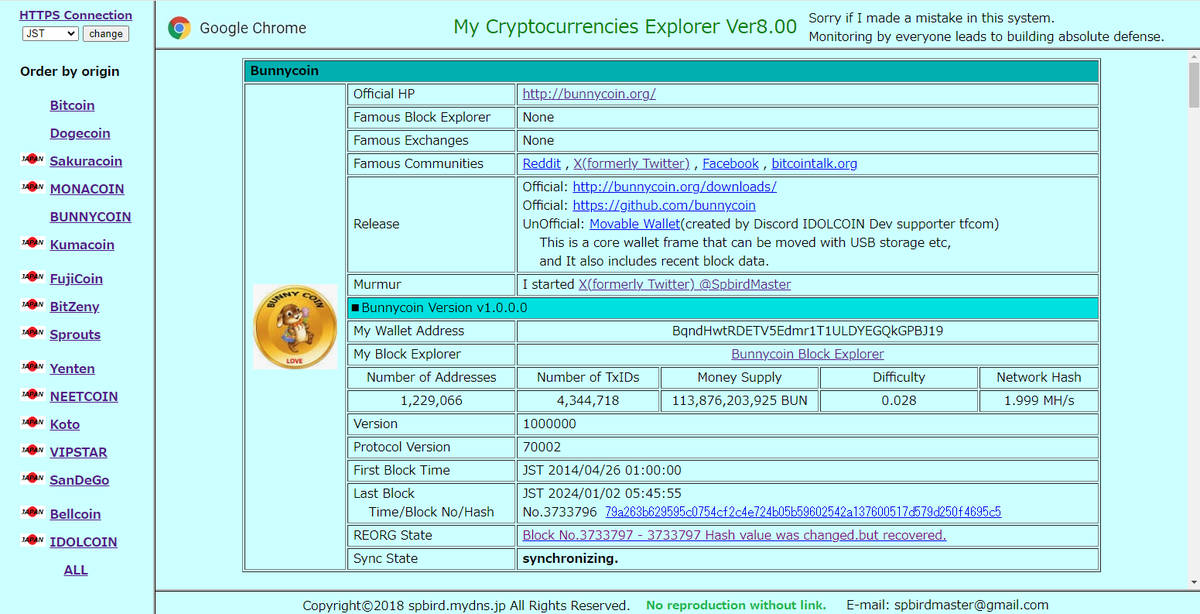
Task: Click the Japan flag icon beside IDOLCOIN
Action: click(31, 542)
